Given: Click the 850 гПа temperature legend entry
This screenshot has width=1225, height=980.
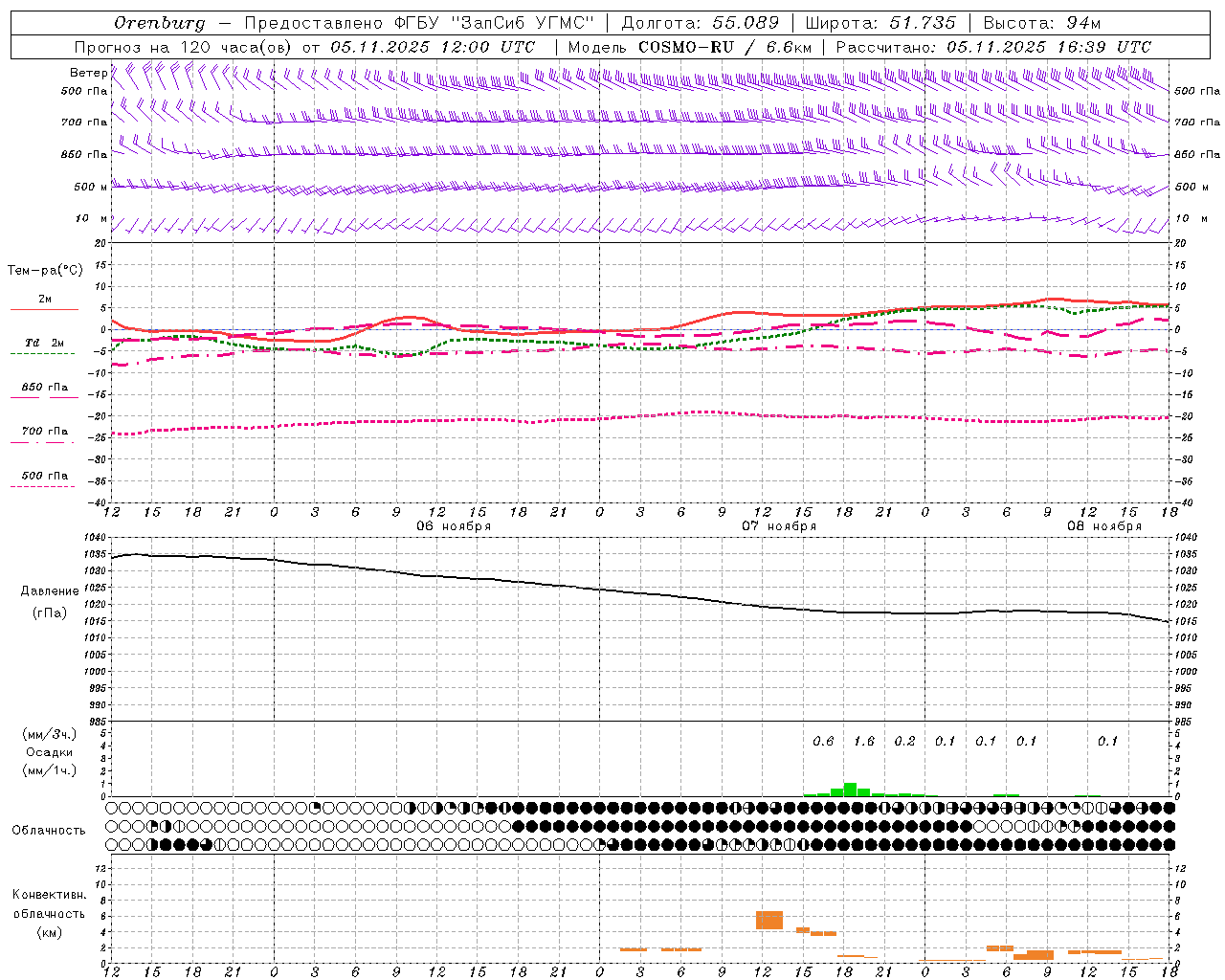Looking at the screenshot, I should (x=44, y=390).
